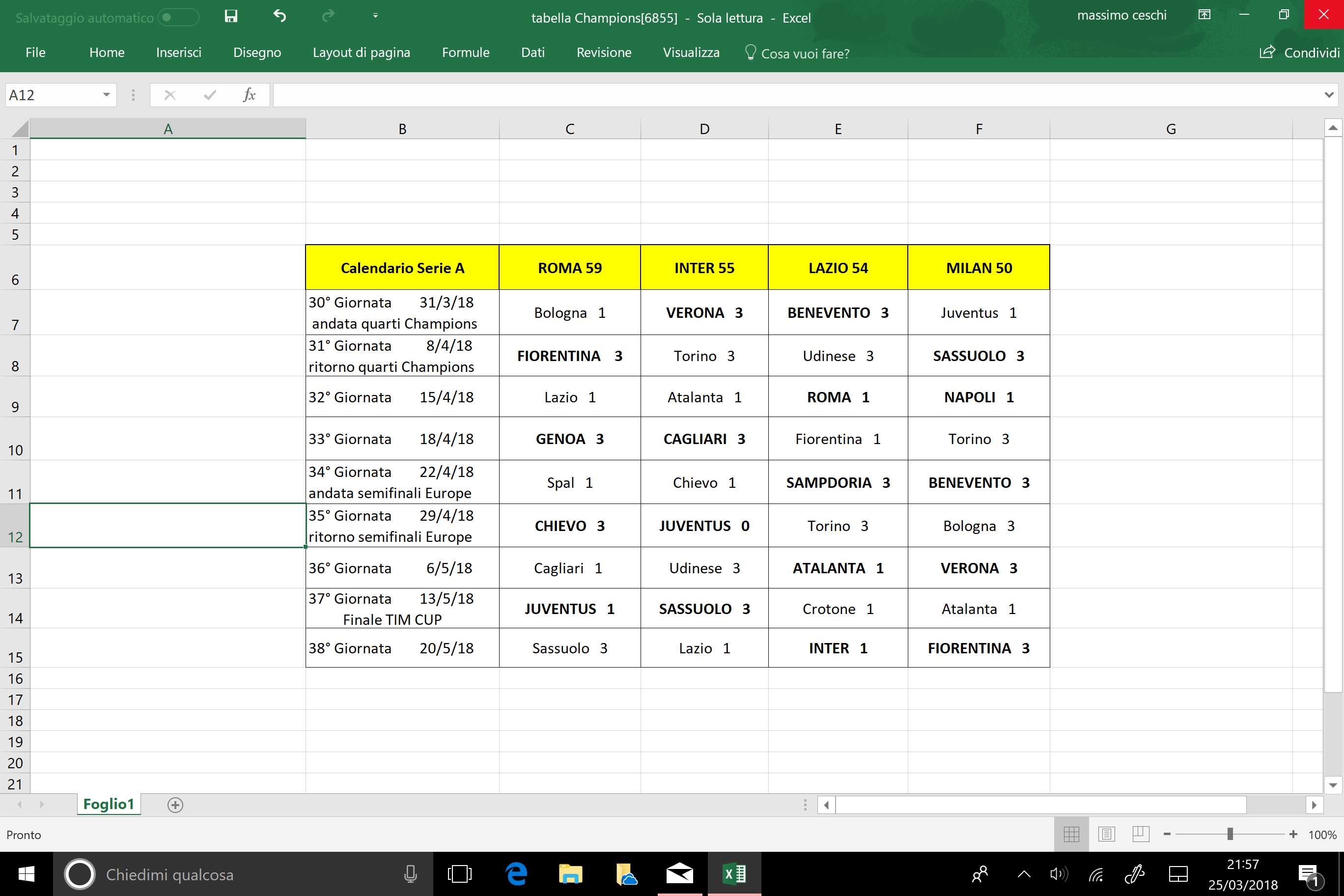Open the Layout di pagina tab
1344x896 pixels.
point(361,53)
